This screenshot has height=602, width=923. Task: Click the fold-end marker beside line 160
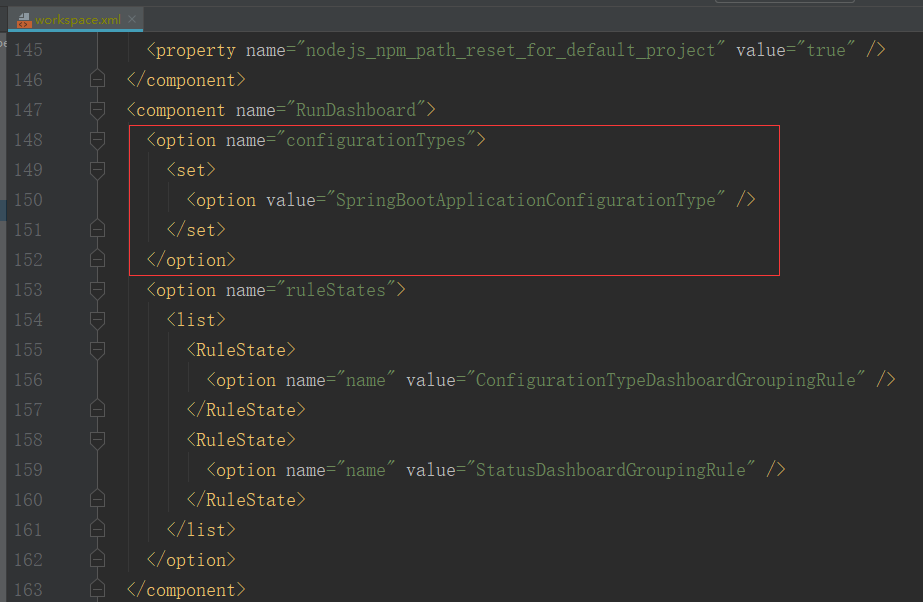click(x=97, y=499)
